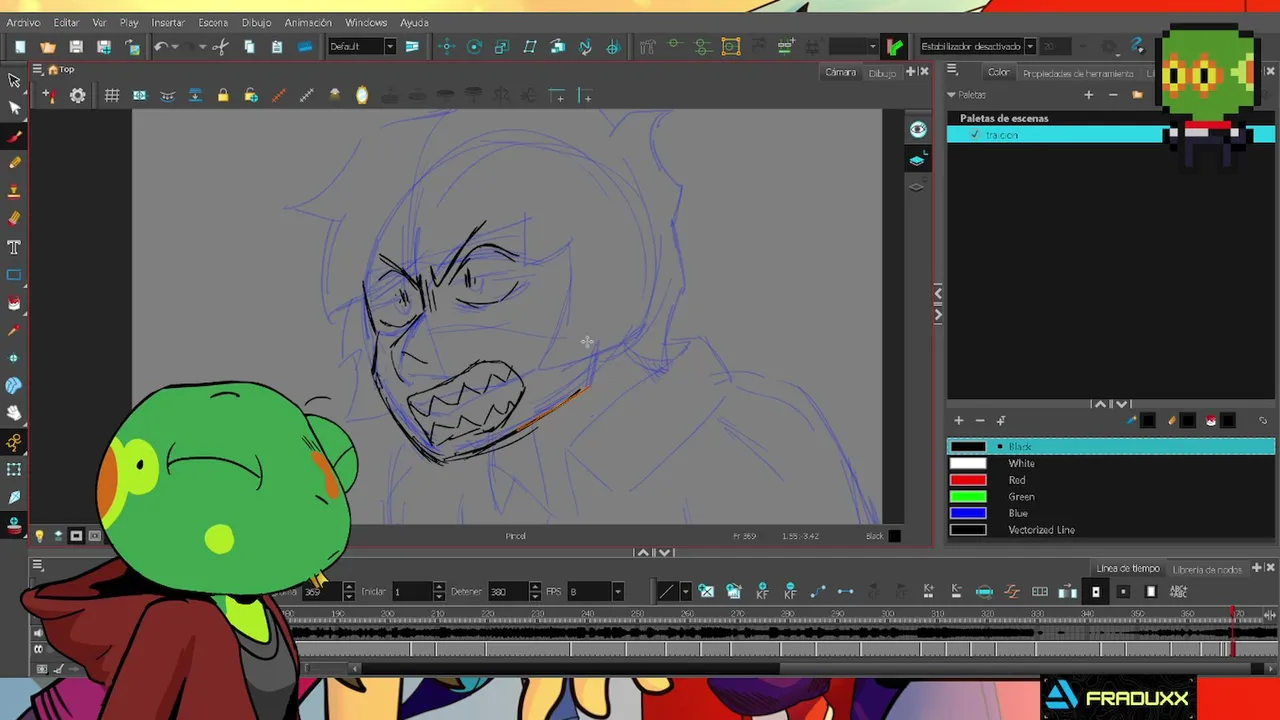Viewport: 1280px width, 720px height.
Task: Click the folder icon in Paletas header
Action: (1137, 95)
